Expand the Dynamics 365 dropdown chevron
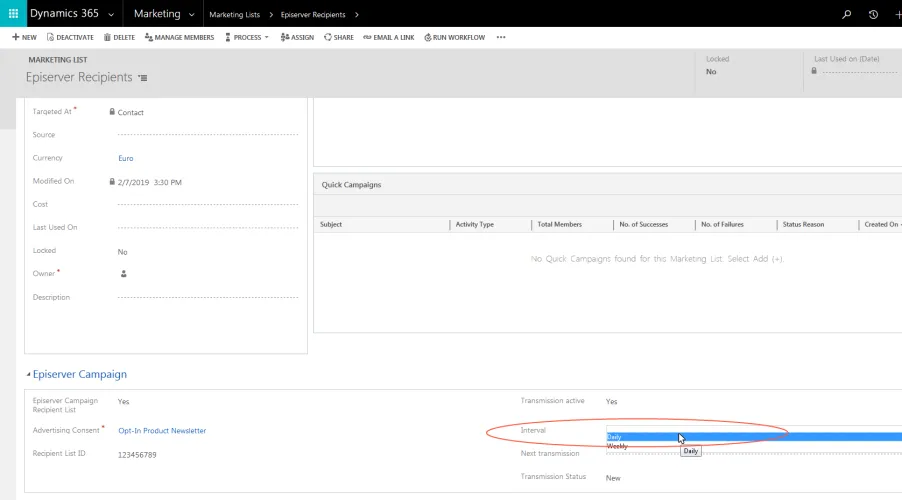 pos(111,14)
